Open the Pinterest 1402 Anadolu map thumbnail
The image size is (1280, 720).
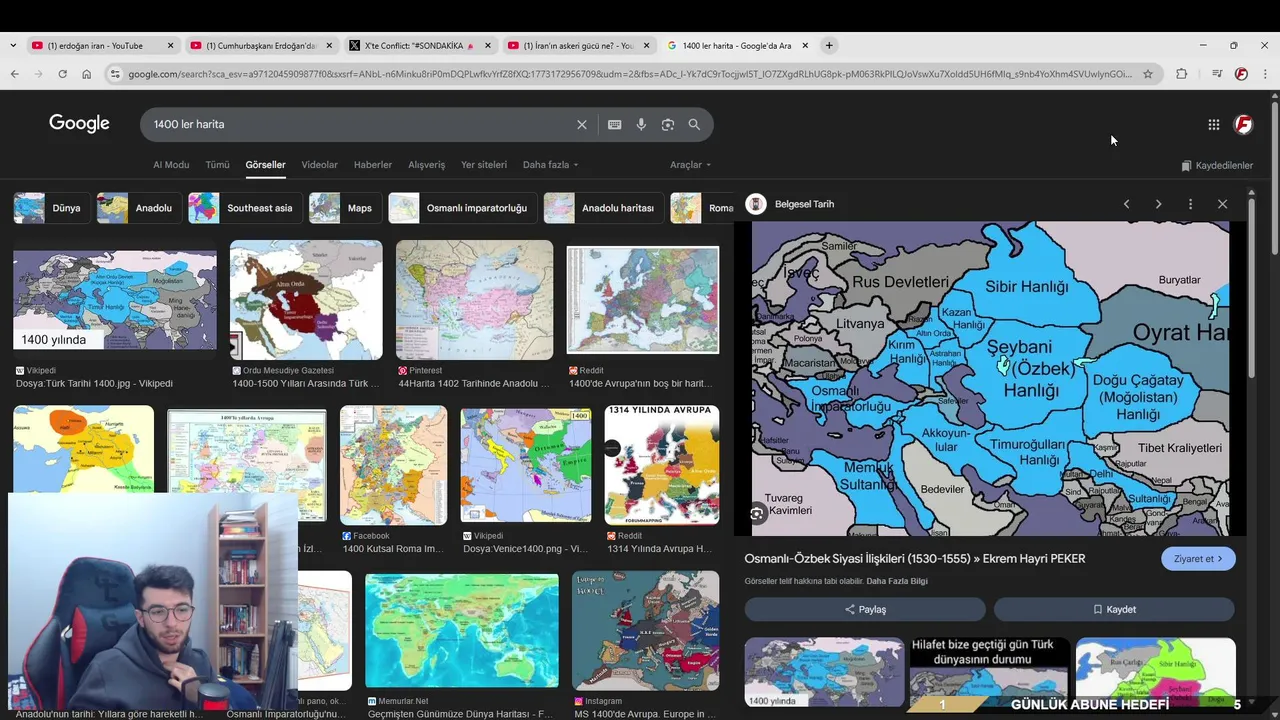click(x=474, y=300)
